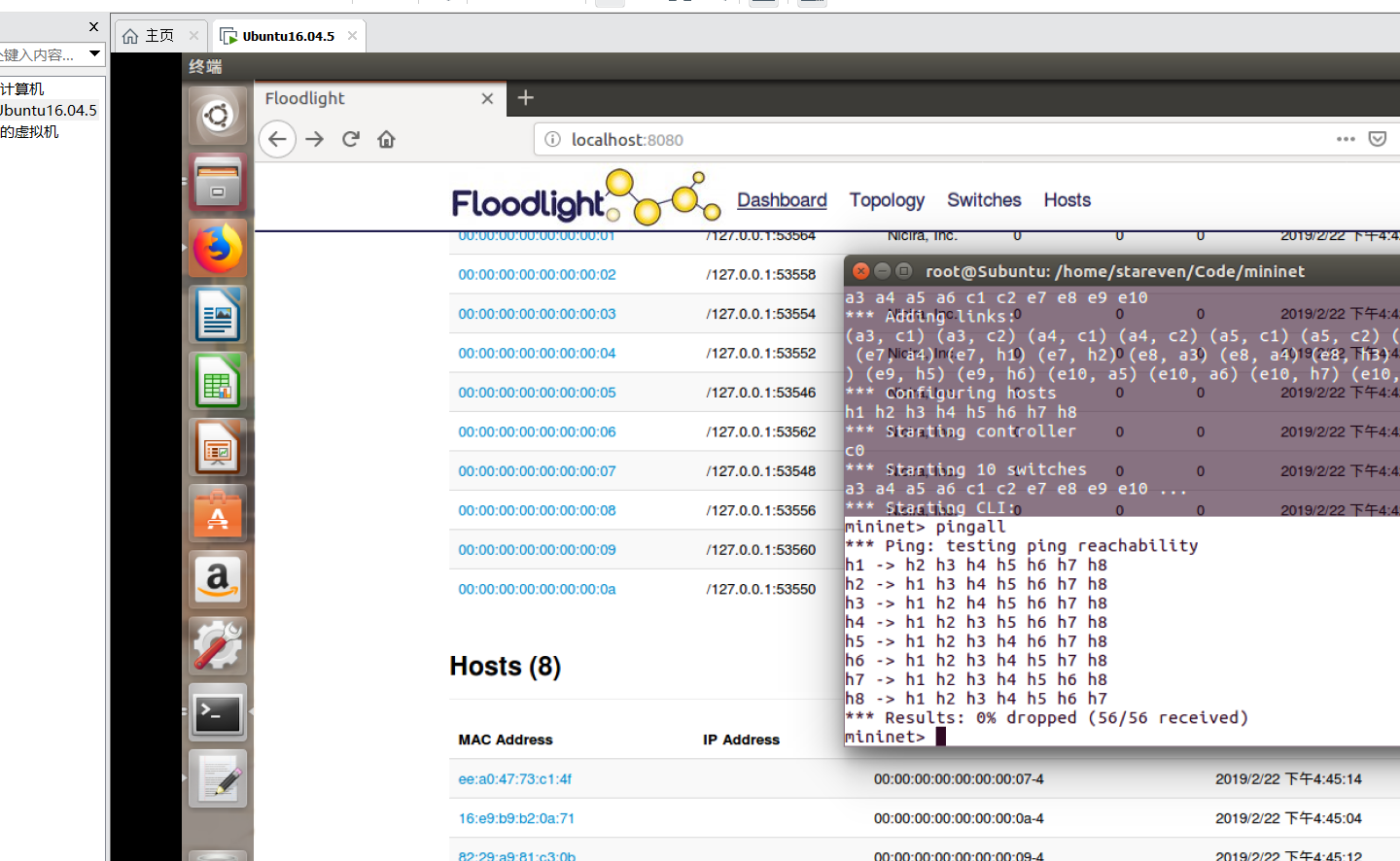
Task: Click the MAC Address column header
Action: click(x=505, y=740)
